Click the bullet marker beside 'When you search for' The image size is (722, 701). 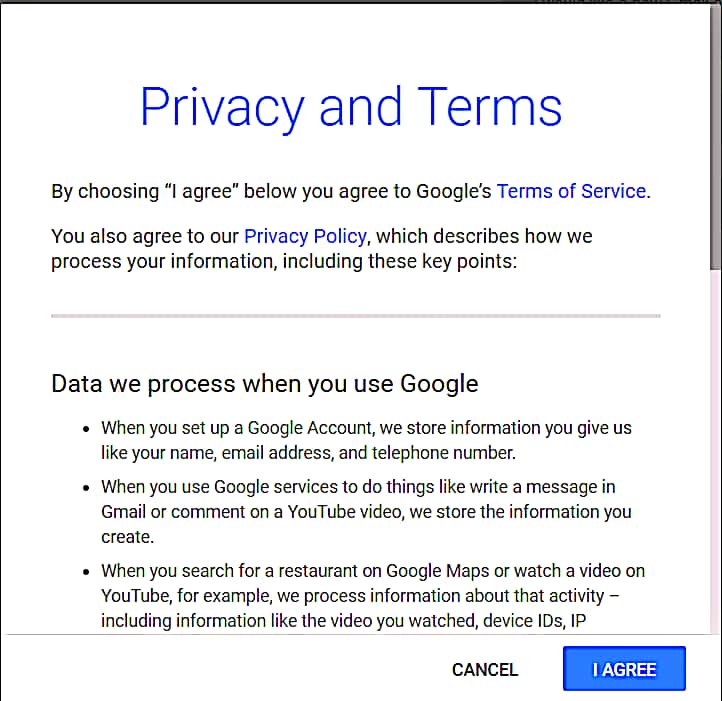pyautogui.click(x=86, y=572)
